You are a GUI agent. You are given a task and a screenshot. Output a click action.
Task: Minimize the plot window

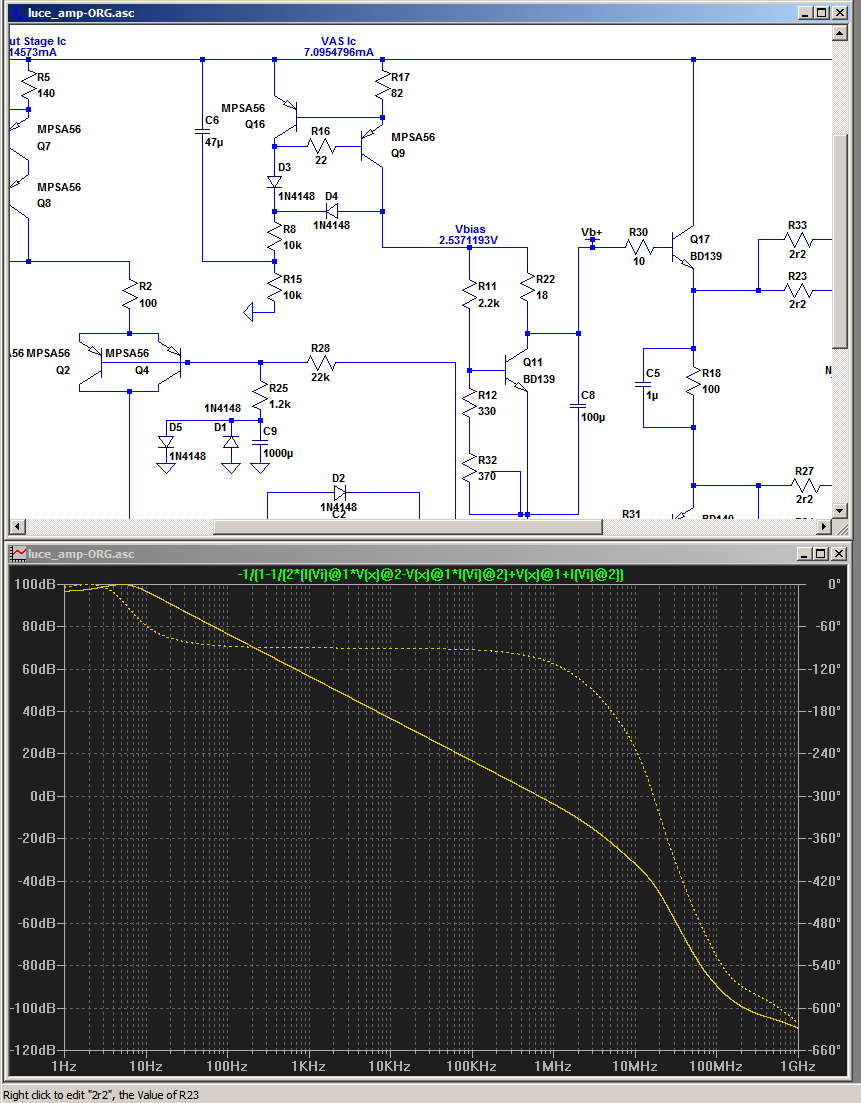[x=805, y=554]
